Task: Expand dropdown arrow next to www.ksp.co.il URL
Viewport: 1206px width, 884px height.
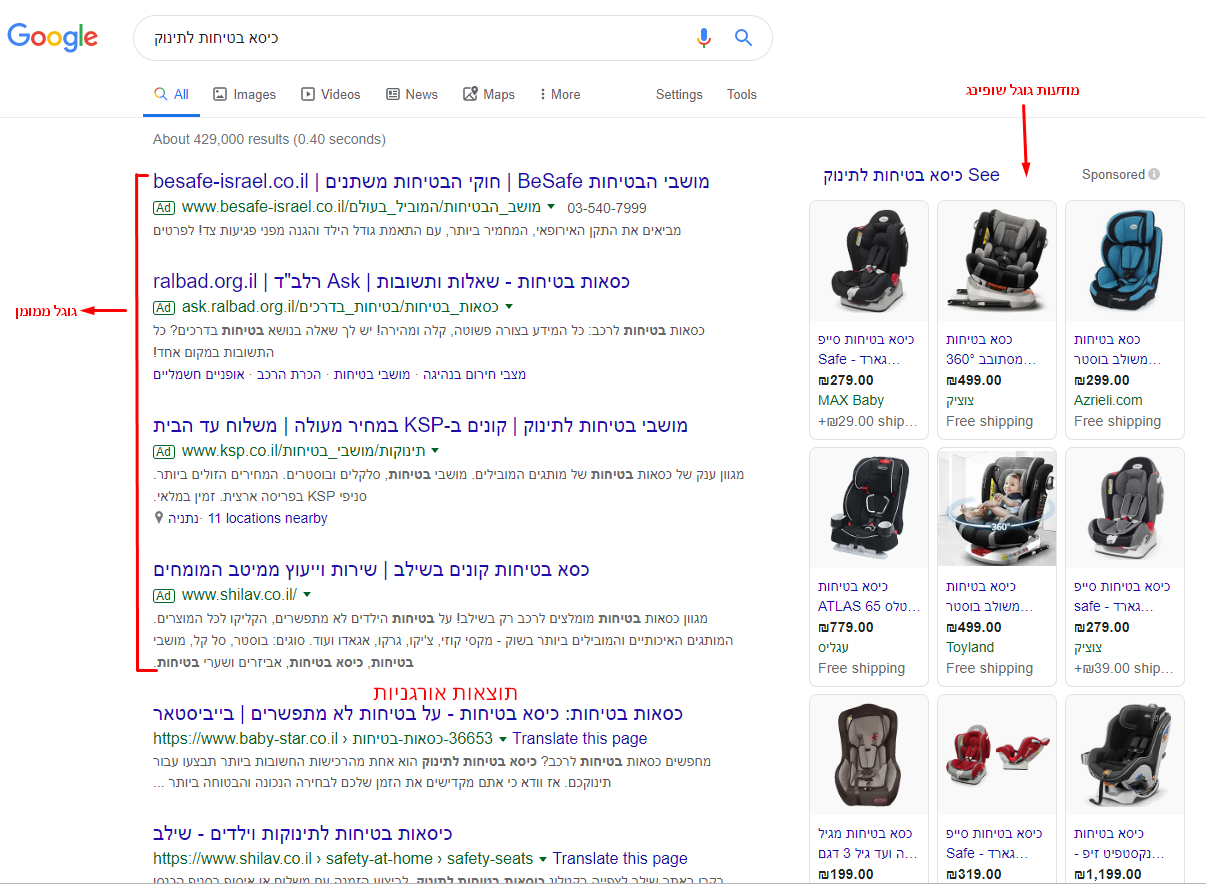Action: (435, 451)
